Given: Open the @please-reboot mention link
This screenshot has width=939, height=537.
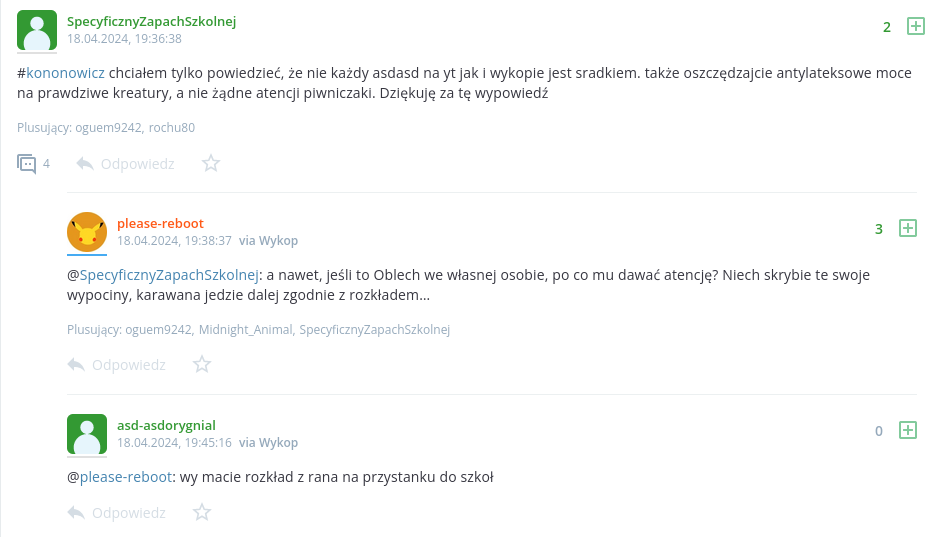Looking at the screenshot, I should coord(125,477).
